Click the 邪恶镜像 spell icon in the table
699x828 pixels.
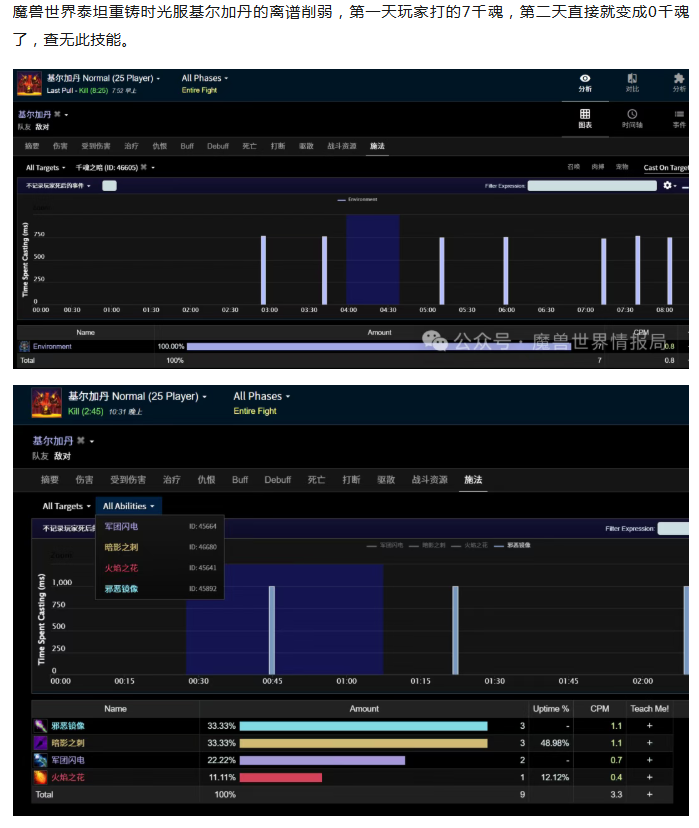coord(41,726)
